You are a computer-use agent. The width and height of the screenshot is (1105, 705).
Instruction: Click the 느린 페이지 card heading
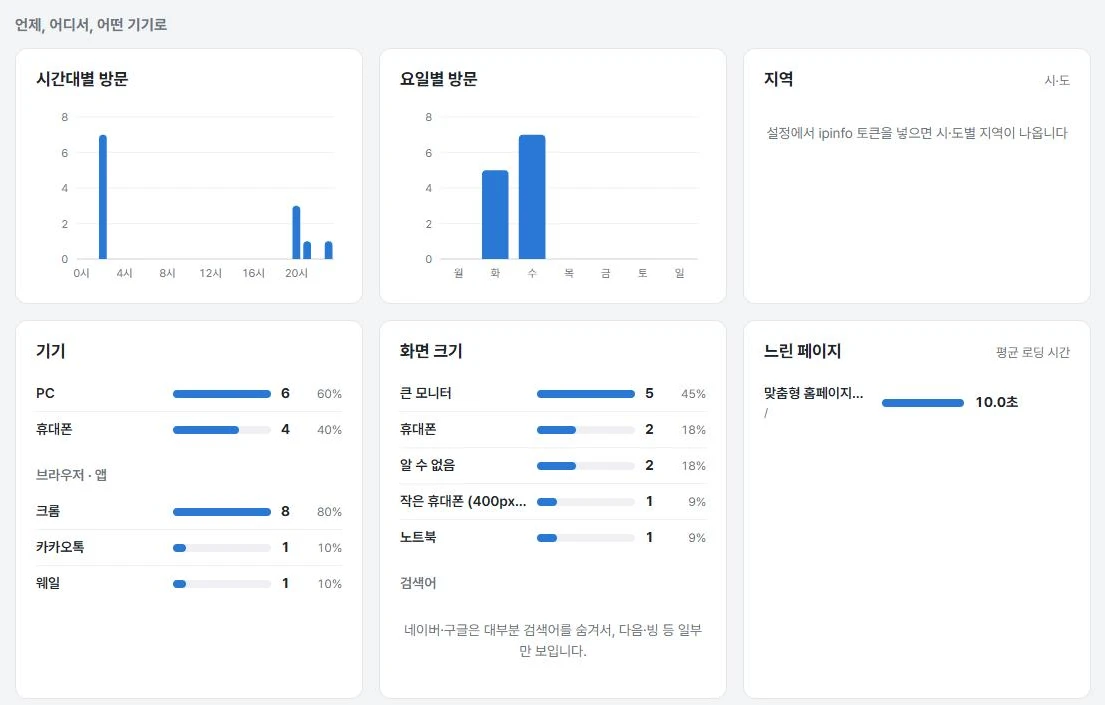point(803,351)
